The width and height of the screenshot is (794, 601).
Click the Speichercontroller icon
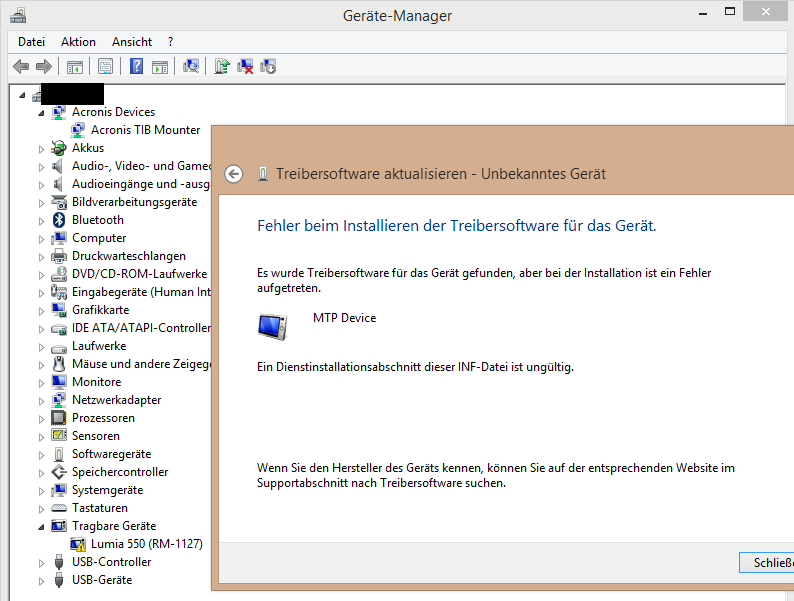point(59,472)
